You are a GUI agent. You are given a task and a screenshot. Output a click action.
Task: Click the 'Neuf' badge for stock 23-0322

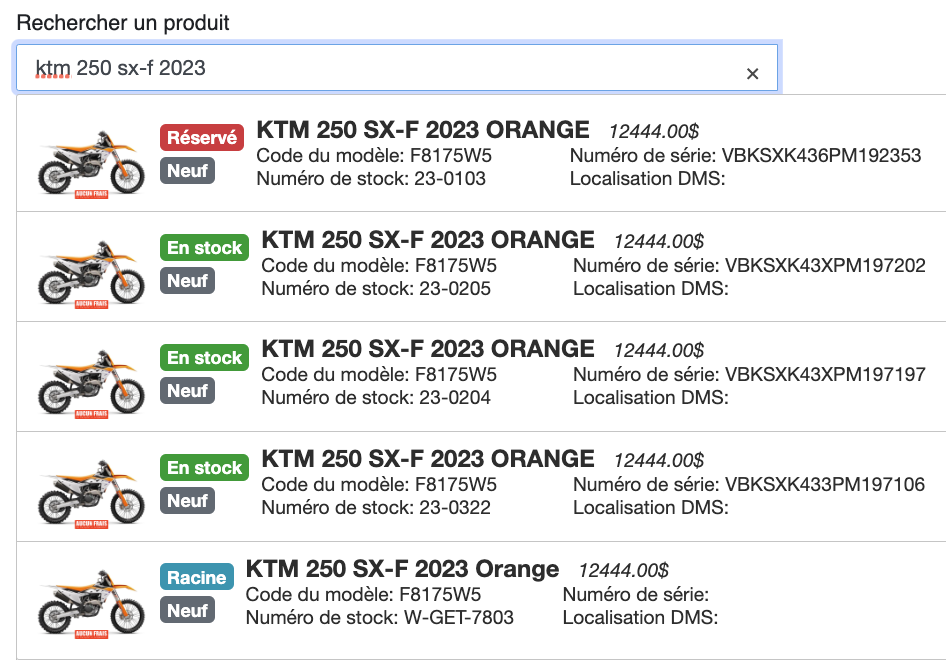click(x=188, y=501)
